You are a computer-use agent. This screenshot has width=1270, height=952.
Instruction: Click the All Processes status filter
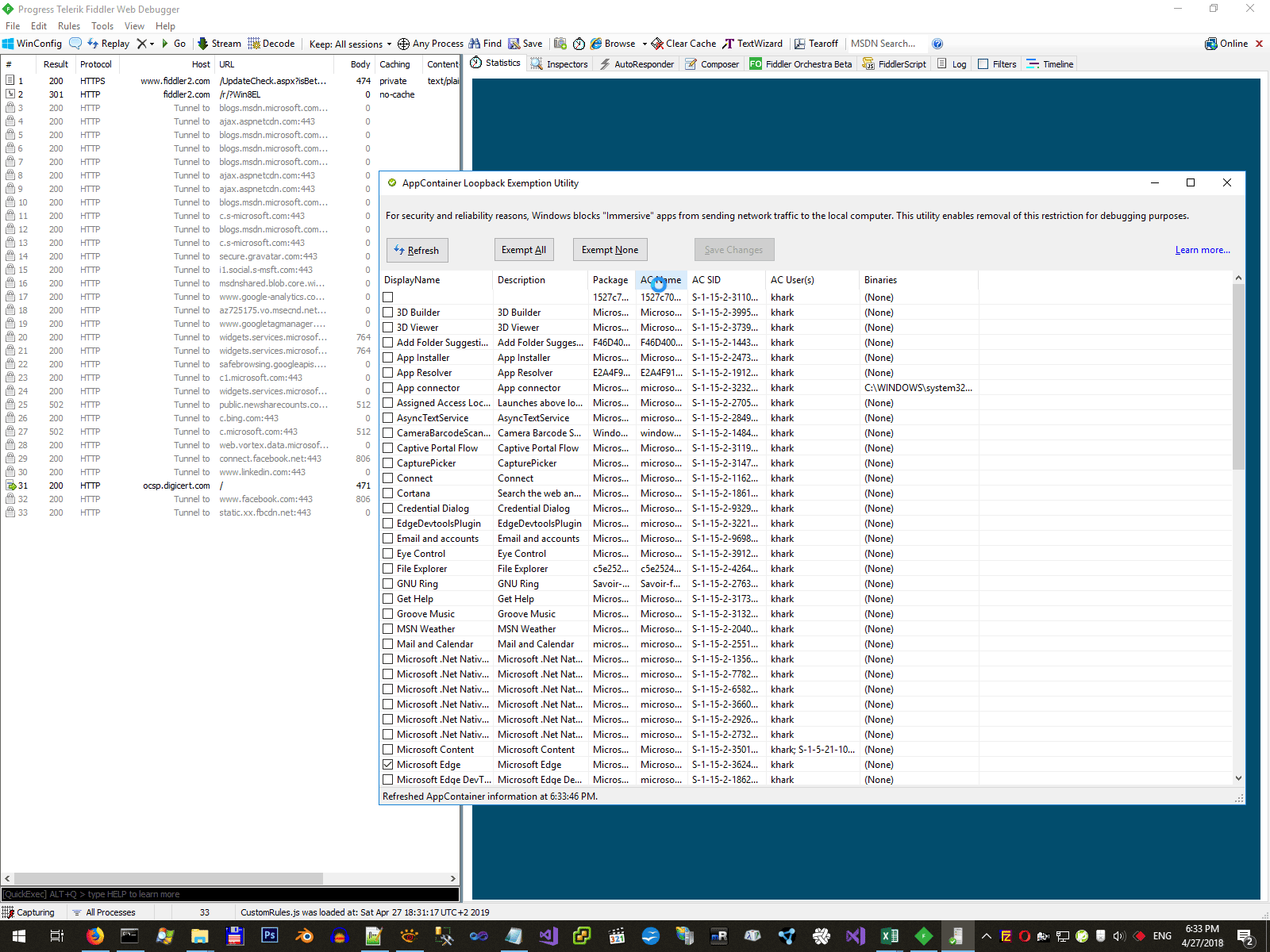coord(104,912)
